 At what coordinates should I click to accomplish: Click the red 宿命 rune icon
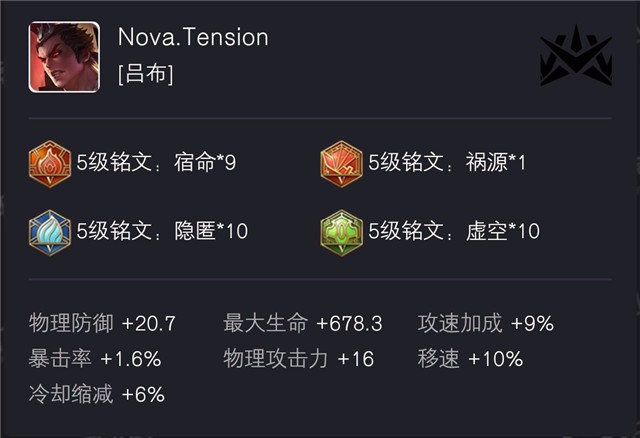click(50, 164)
